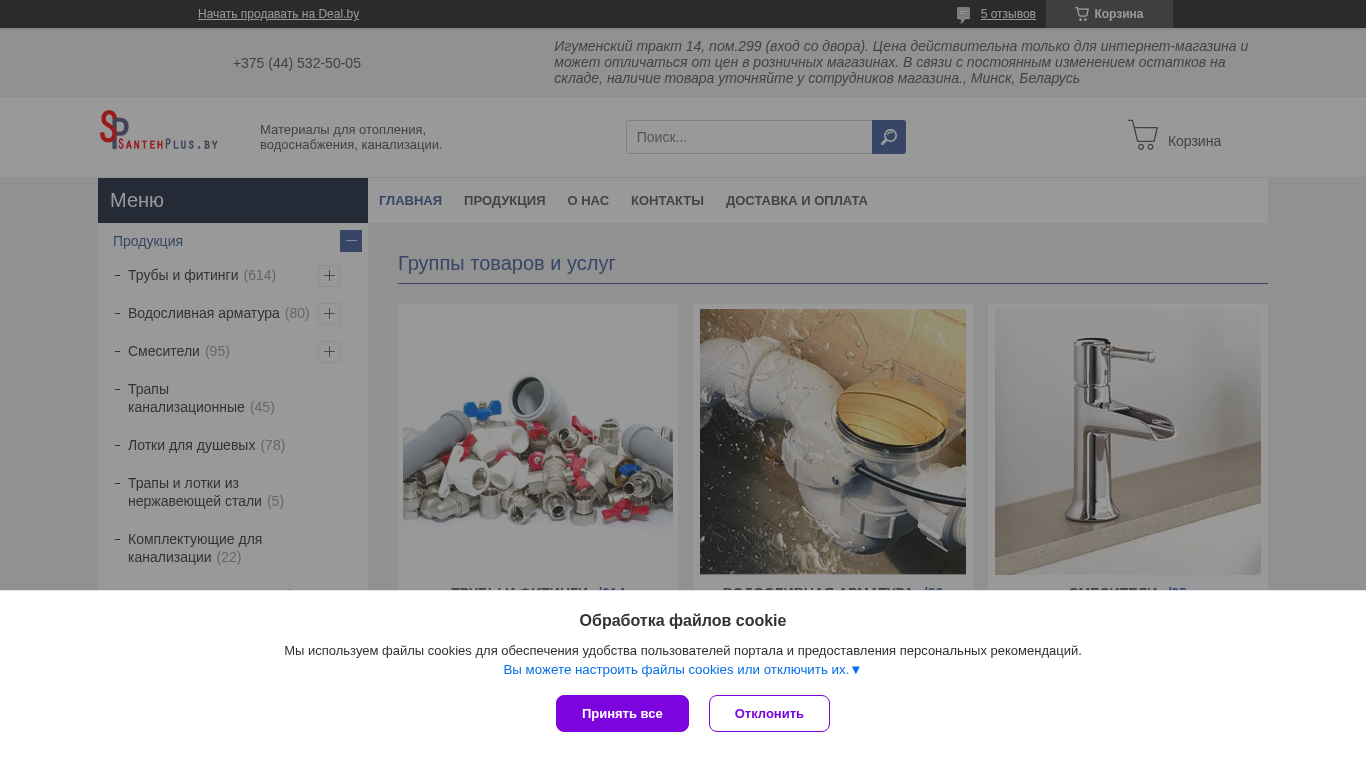Open the cookie settings dropdown link
This screenshot has height=768, width=1366.
tap(682, 670)
